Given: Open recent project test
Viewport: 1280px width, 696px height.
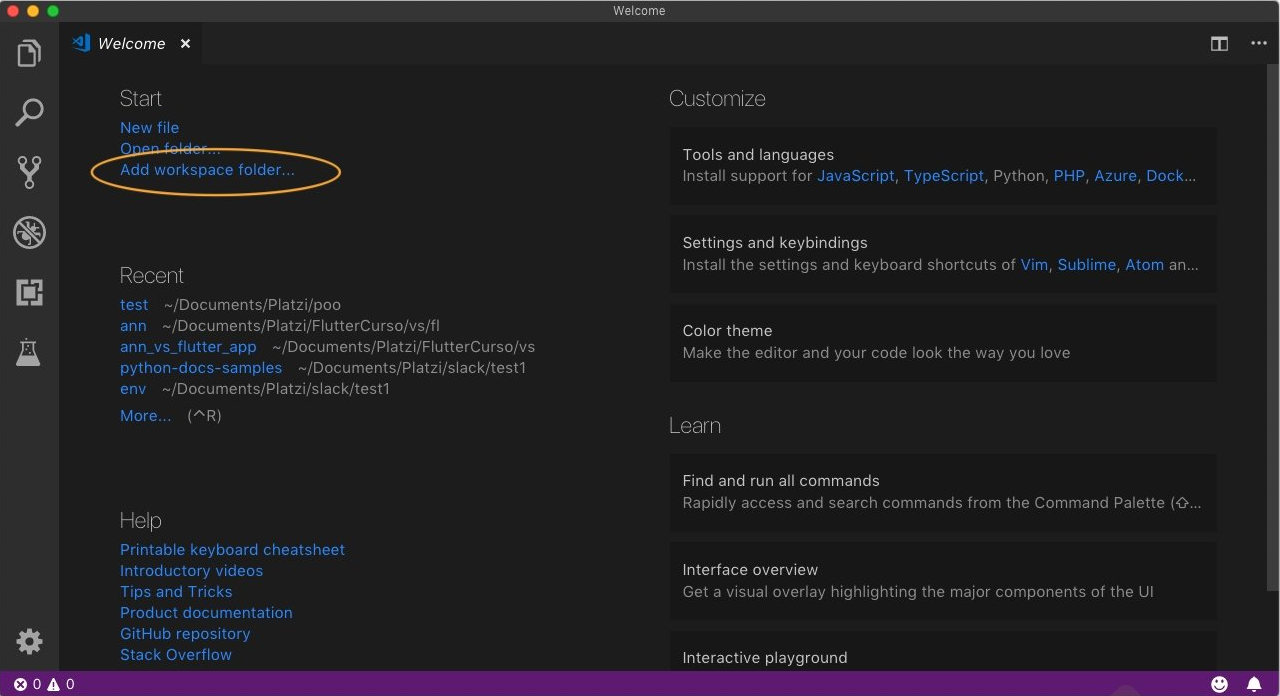Looking at the screenshot, I should [134, 305].
